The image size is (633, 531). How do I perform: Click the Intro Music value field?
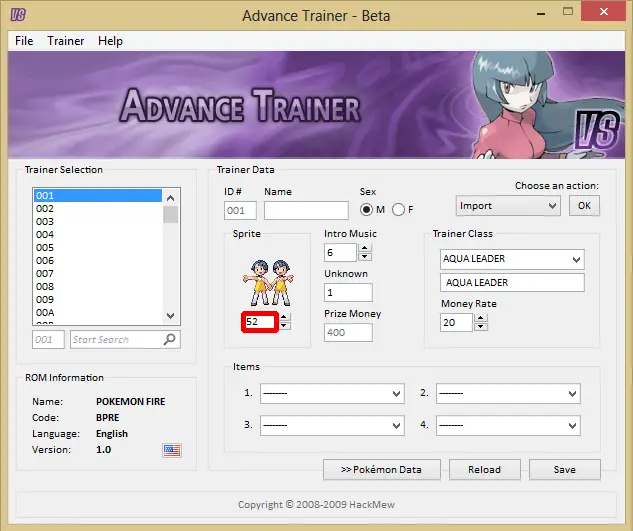coord(340,252)
